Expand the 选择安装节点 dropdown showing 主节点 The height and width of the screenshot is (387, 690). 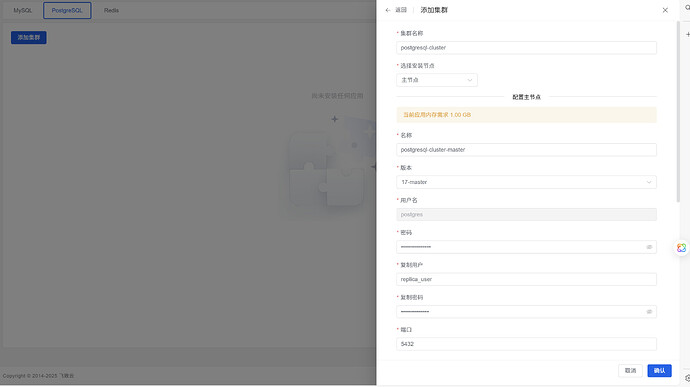point(437,80)
